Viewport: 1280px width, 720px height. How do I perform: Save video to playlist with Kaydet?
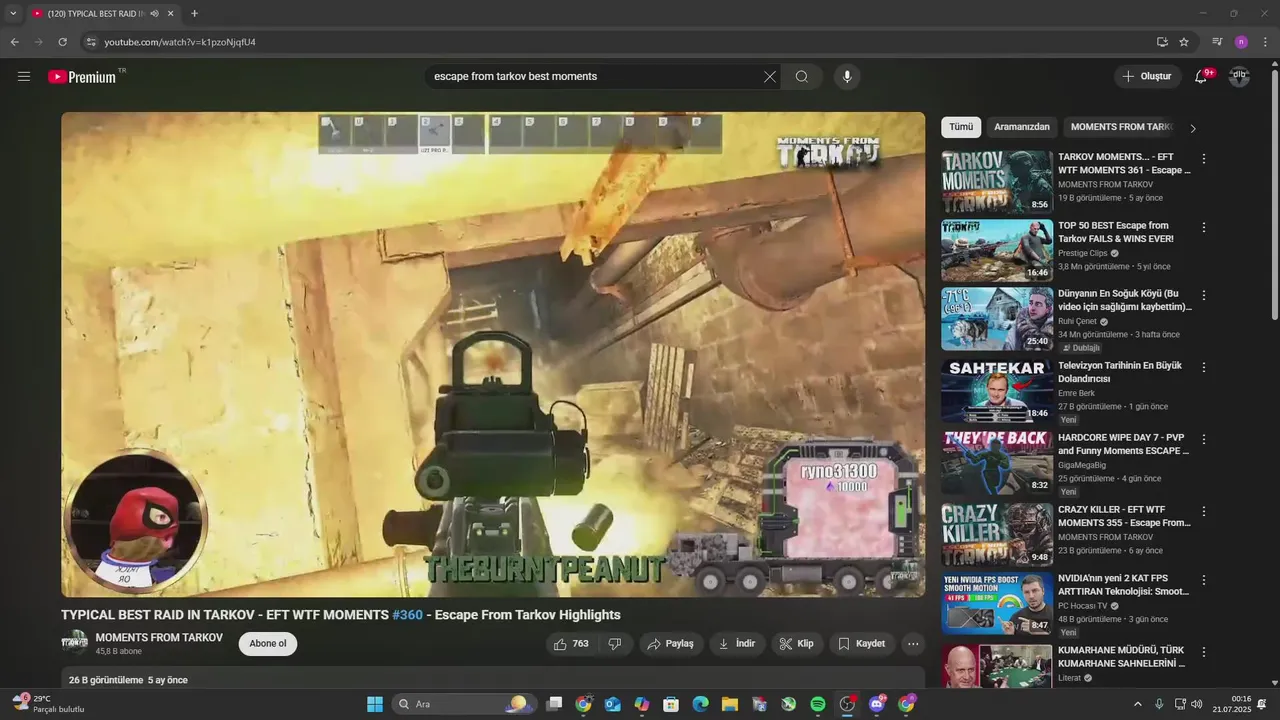[x=862, y=644]
